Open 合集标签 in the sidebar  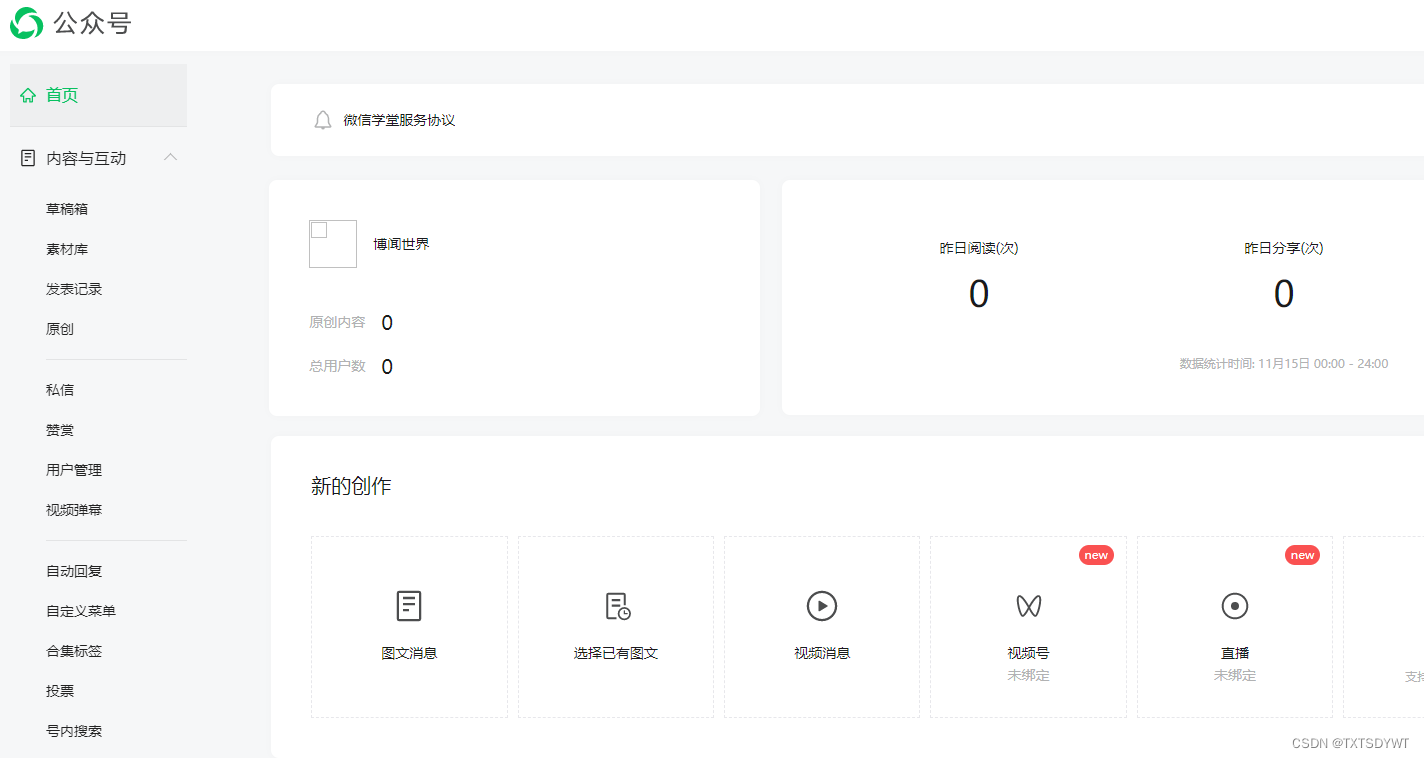[74, 651]
